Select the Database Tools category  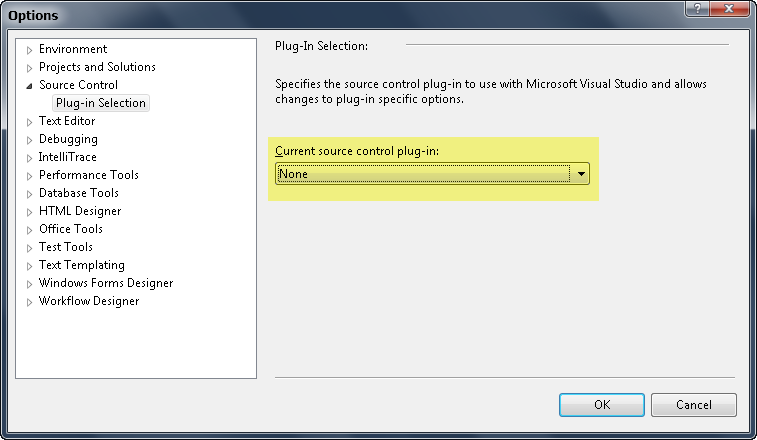[x=79, y=193]
